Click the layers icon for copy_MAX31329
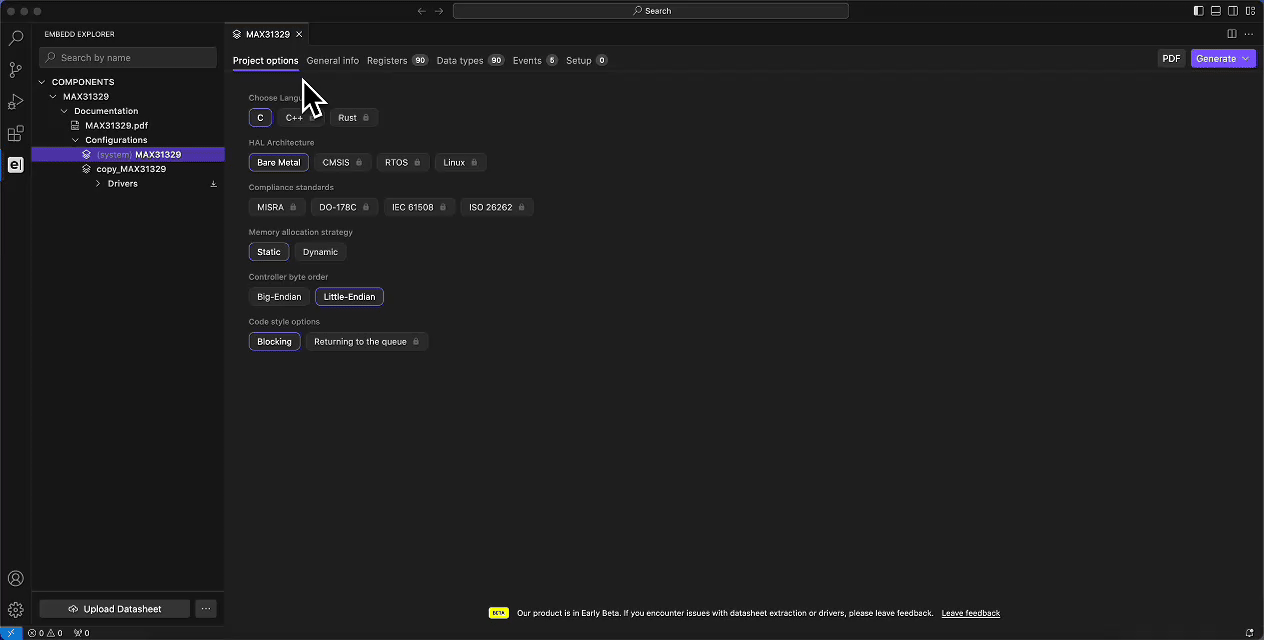Image resolution: width=1264 pixels, height=640 pixels. pos(87,169)
